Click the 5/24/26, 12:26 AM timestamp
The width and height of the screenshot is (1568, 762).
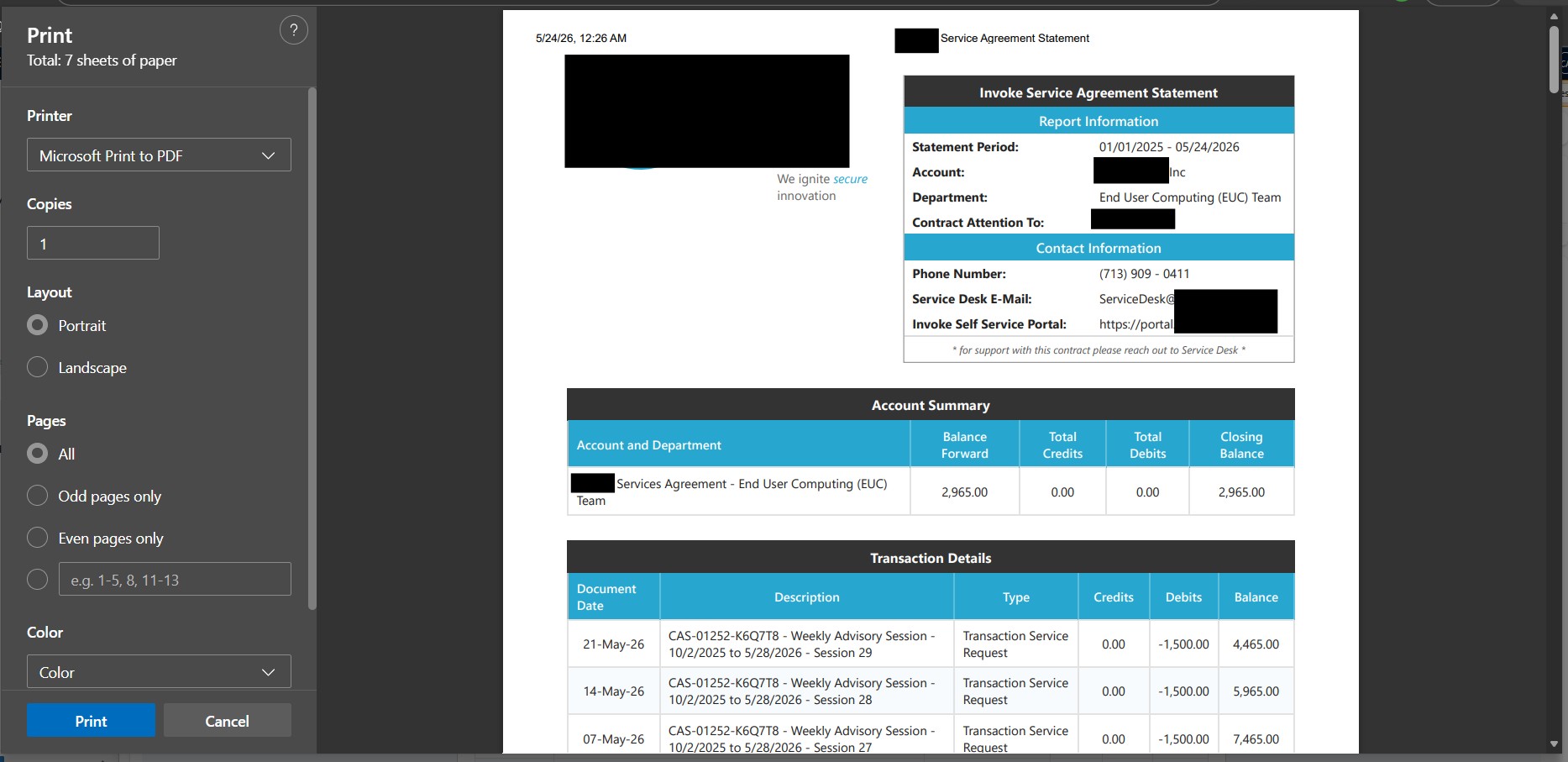click(x=581, y=38)
